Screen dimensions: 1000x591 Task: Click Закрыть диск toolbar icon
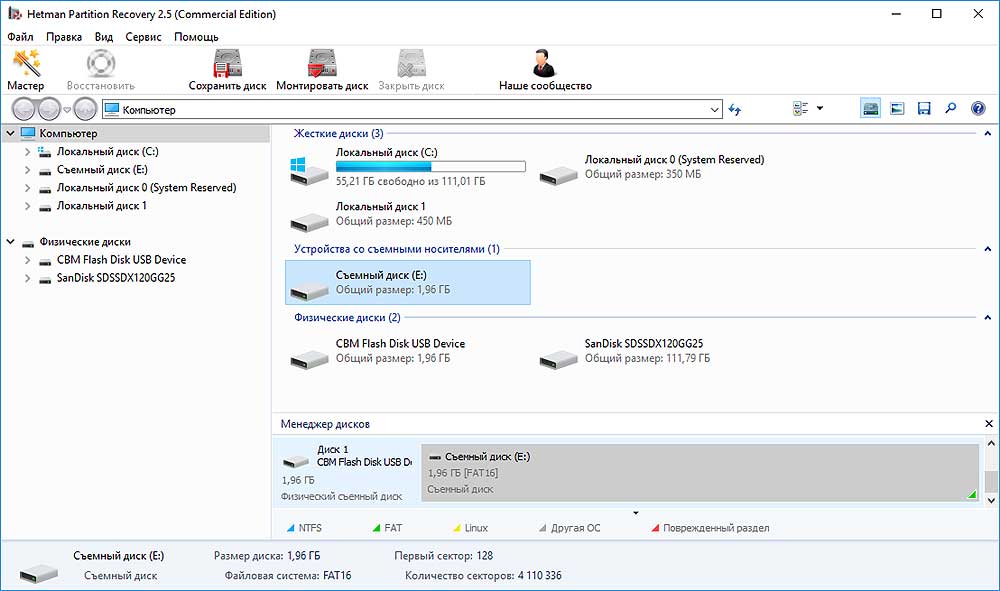(x=411, y=69)
